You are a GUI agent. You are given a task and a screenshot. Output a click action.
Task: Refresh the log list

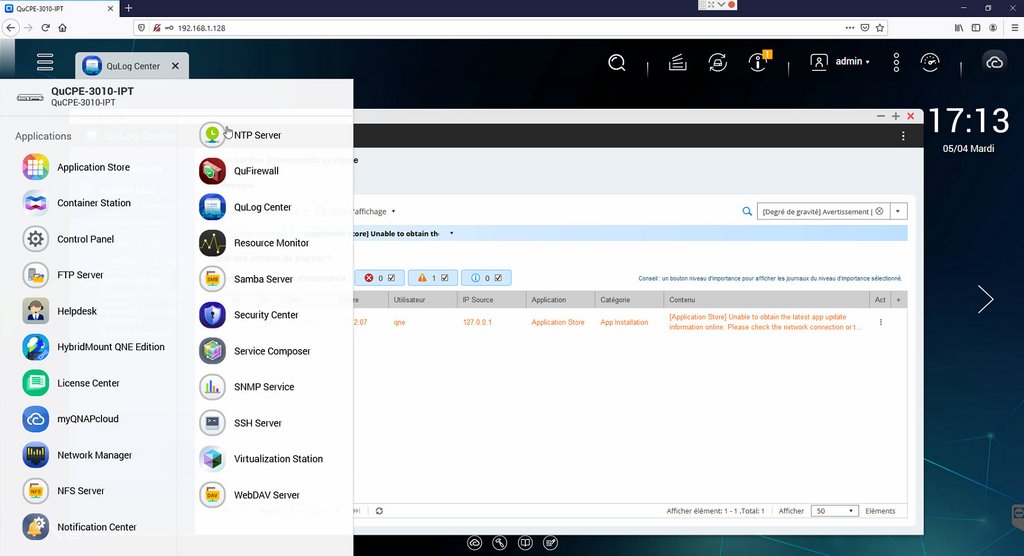(379, 511)
